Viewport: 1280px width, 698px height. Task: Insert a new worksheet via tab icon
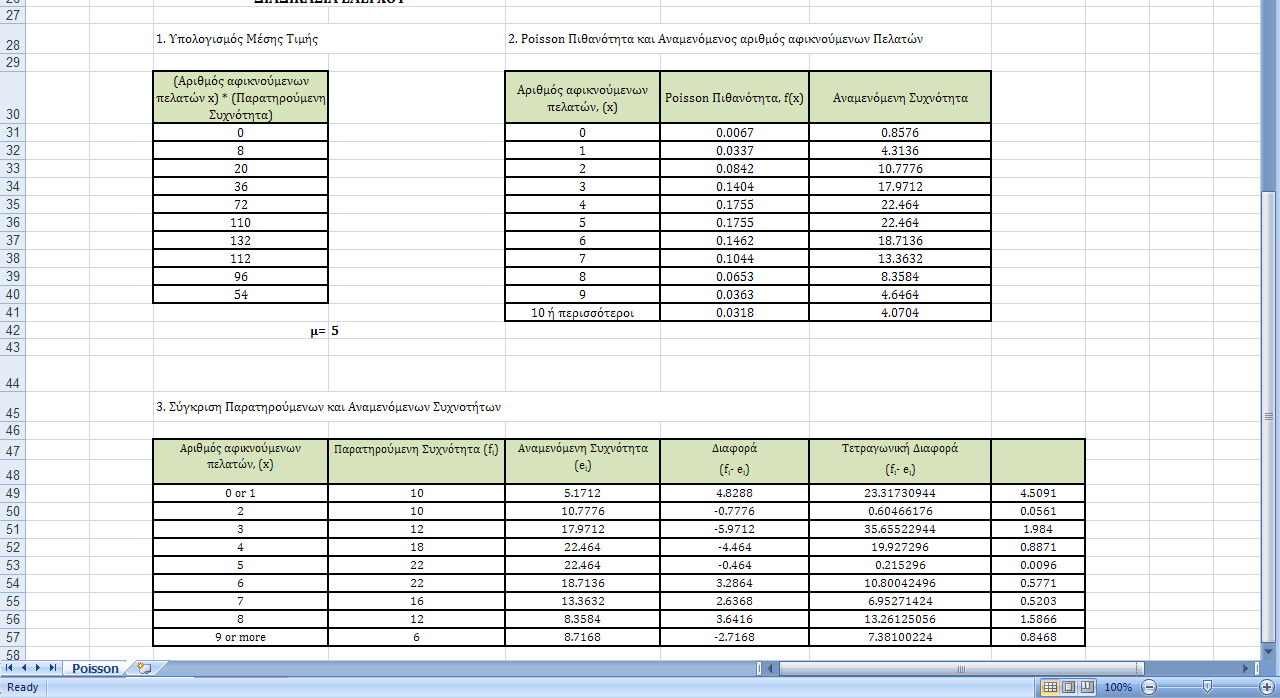point(146,668)
